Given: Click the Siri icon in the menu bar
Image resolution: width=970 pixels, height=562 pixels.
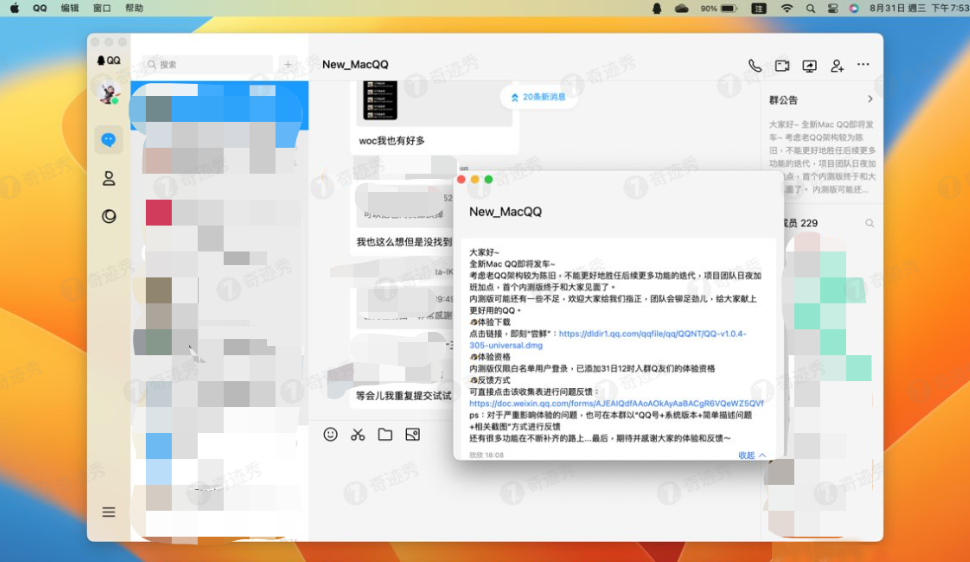Looking at the screenshot, I should click(x=854, y=8).
